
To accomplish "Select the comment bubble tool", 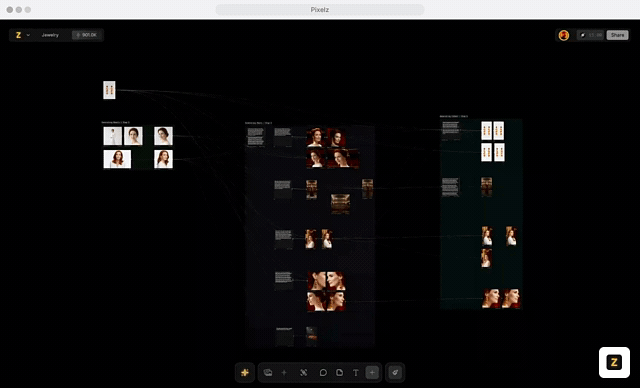I will click(323, 372).
